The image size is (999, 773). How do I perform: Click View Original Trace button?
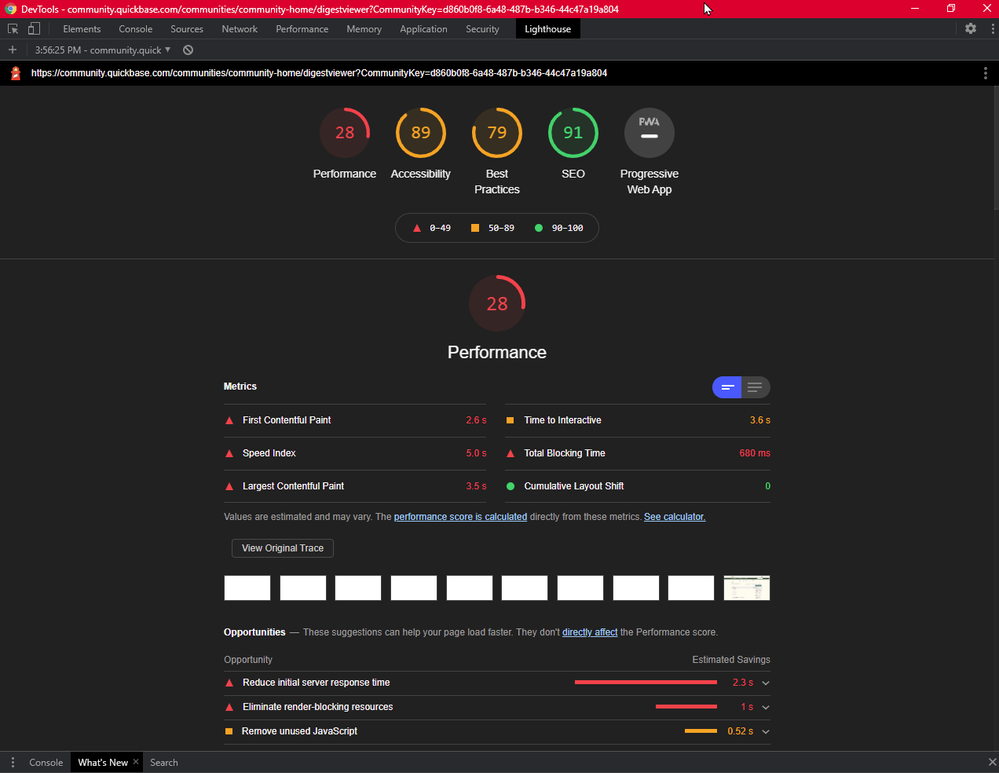[x=282, y=548]
